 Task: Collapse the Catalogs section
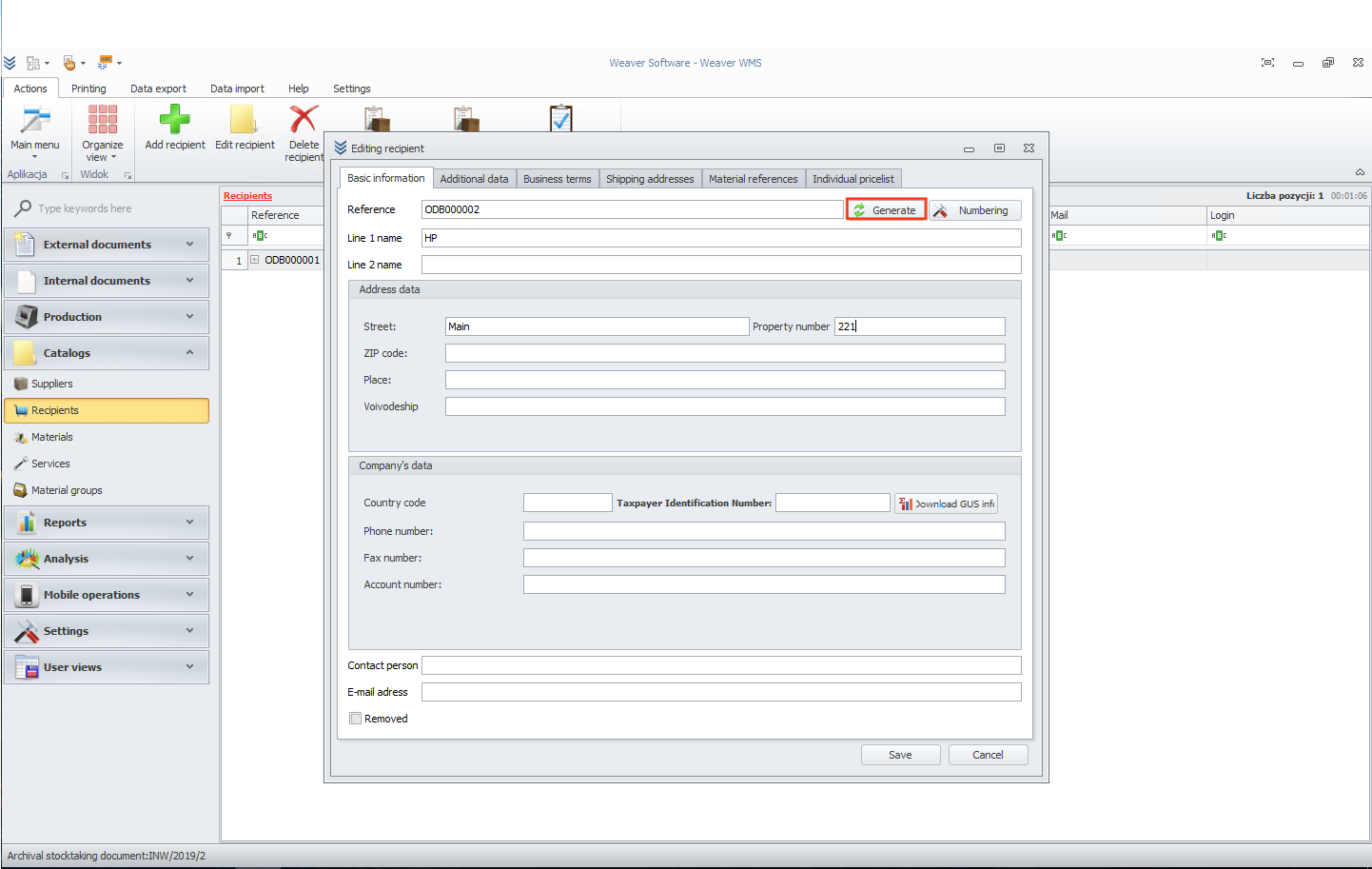tap(107, 353)
